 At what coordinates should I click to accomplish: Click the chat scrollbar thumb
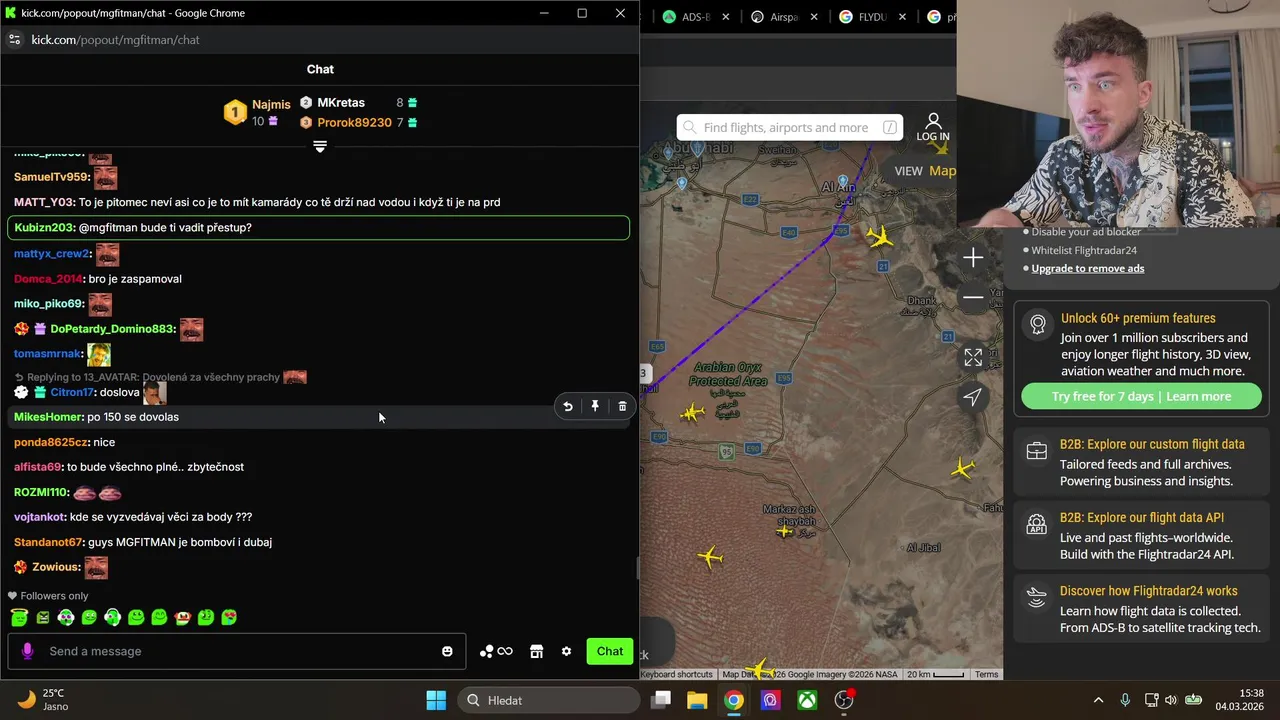click(636, 568)
